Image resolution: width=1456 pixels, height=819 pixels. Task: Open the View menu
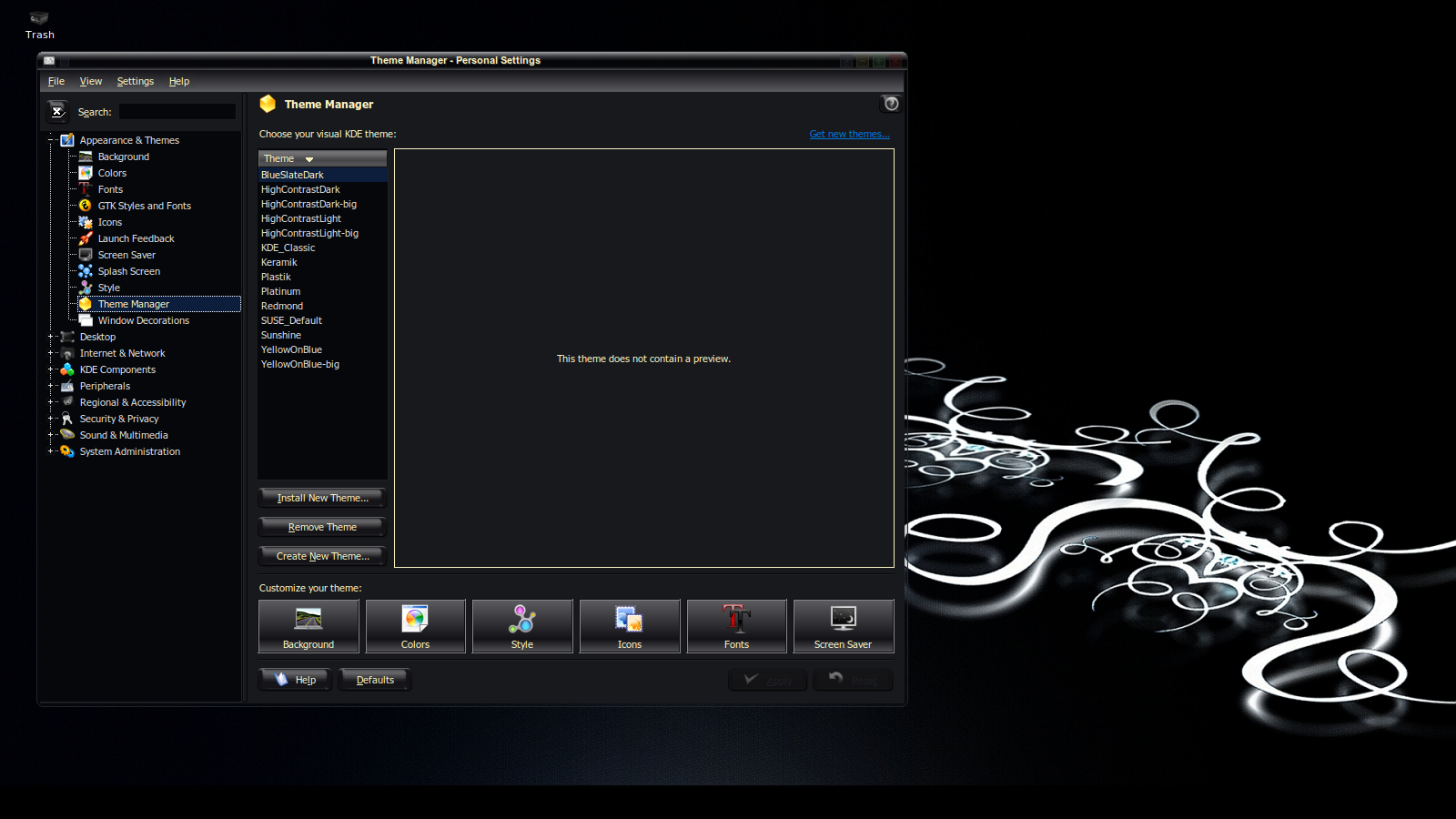(90, 82)
